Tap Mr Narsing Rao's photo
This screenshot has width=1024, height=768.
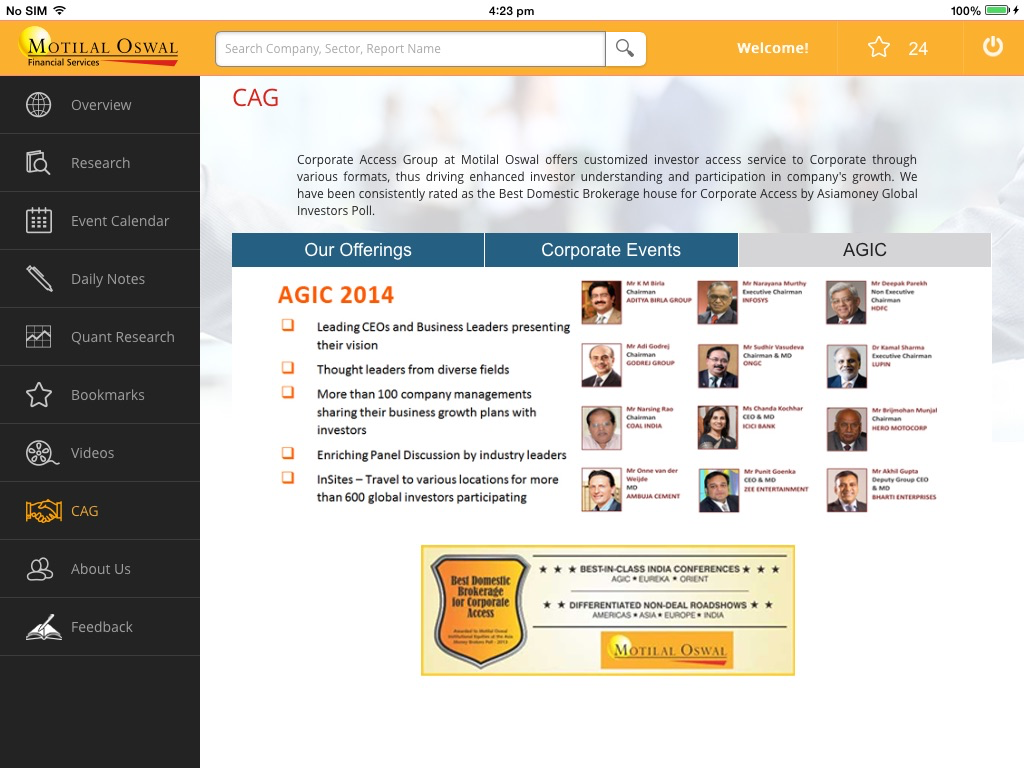coord(601,428)
